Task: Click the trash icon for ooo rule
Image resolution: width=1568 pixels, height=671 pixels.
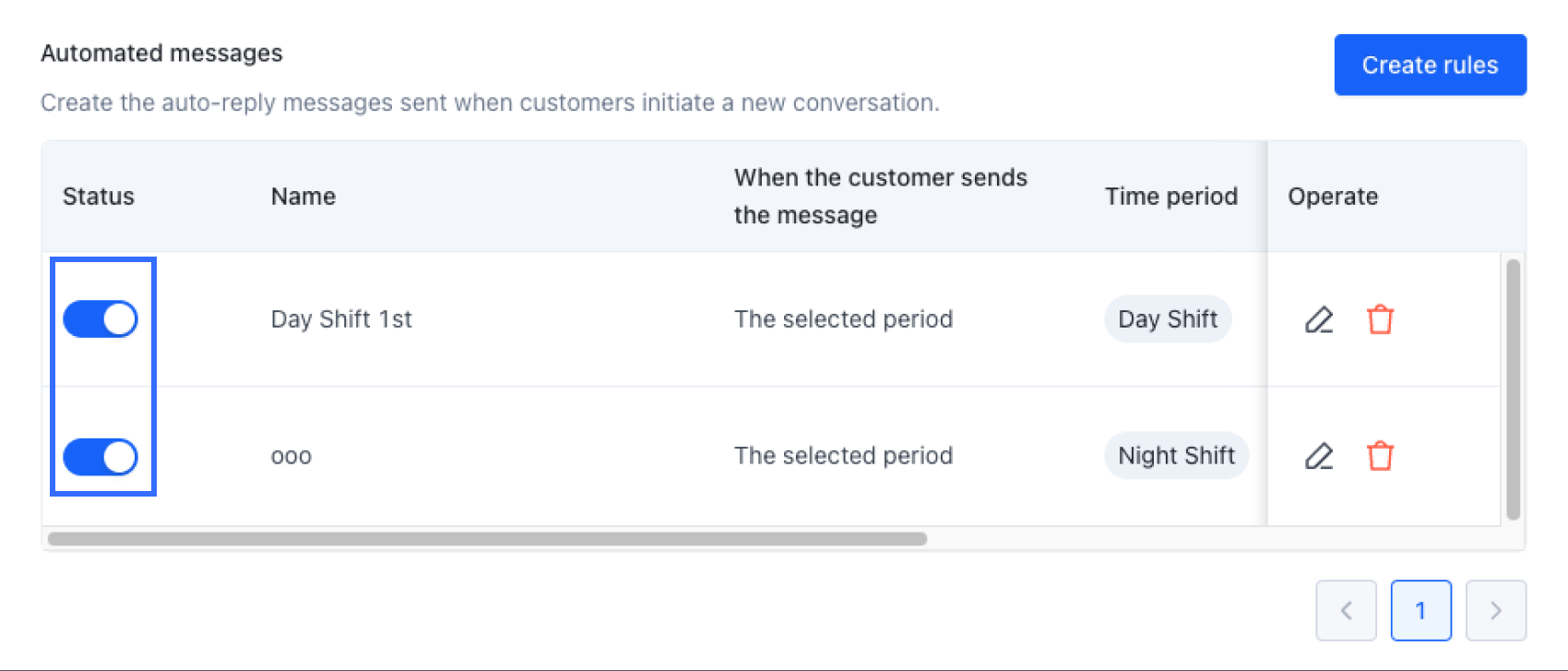Action: tap(1380, 456)
